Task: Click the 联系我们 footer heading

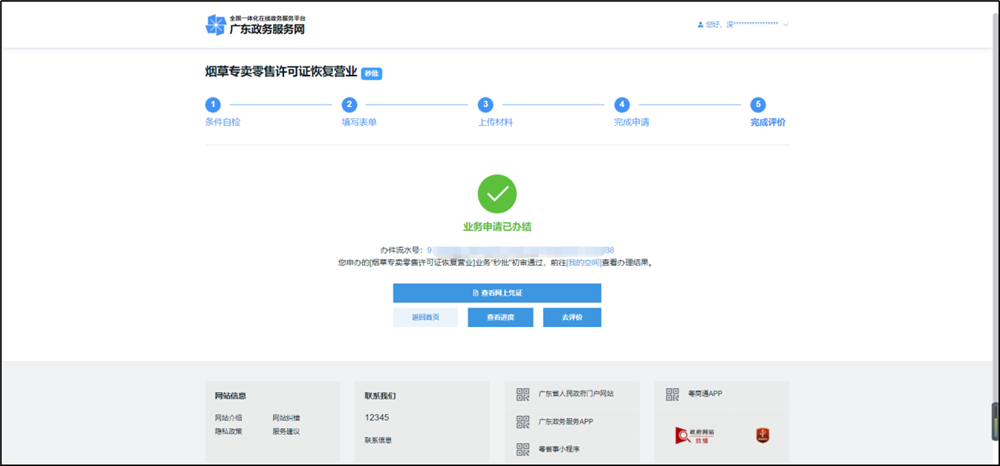Action: [380, 396]
